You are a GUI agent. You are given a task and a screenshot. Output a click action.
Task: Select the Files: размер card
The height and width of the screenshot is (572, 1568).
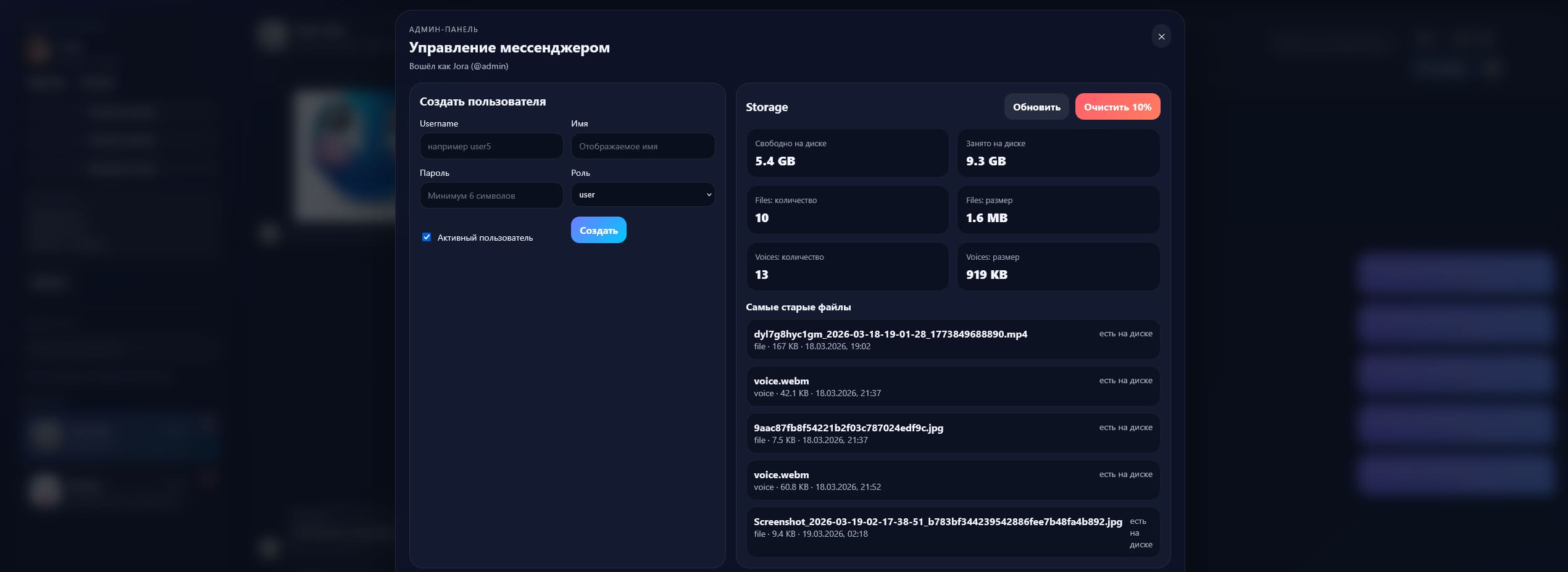pyautogui.click(x=1058, y=210)
